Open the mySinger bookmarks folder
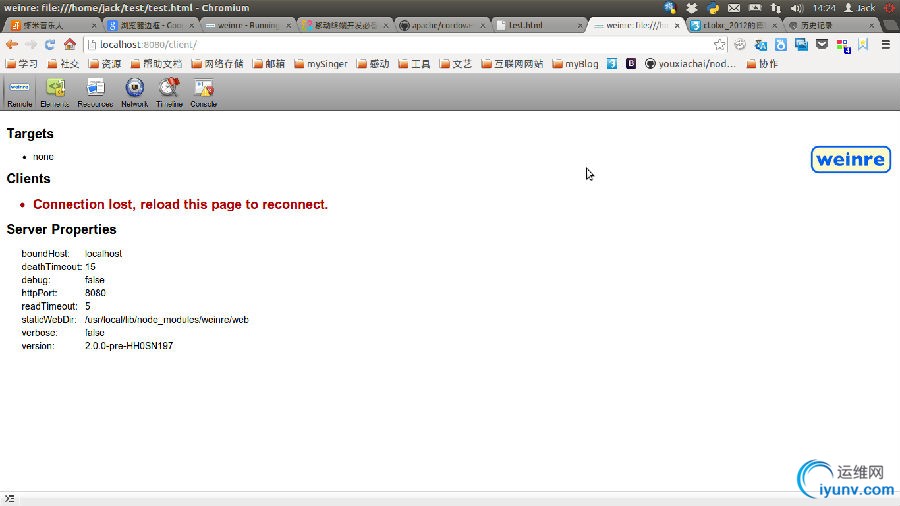This screenshot has width=900, height=506. click(321, 64)
